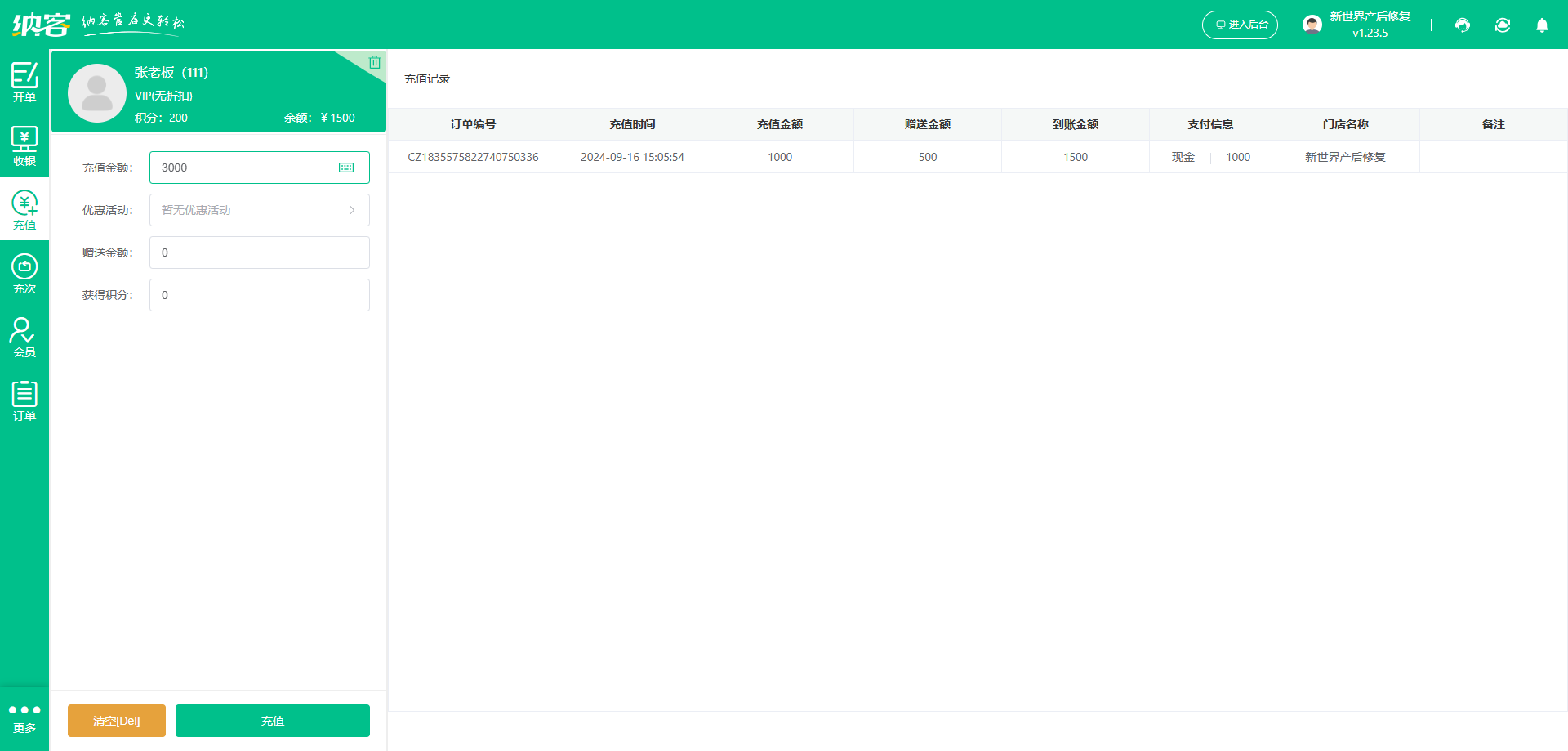Click the 进入后台 button
The width and height of the screenshot is (1568, 751).
tap(1240, 25)
